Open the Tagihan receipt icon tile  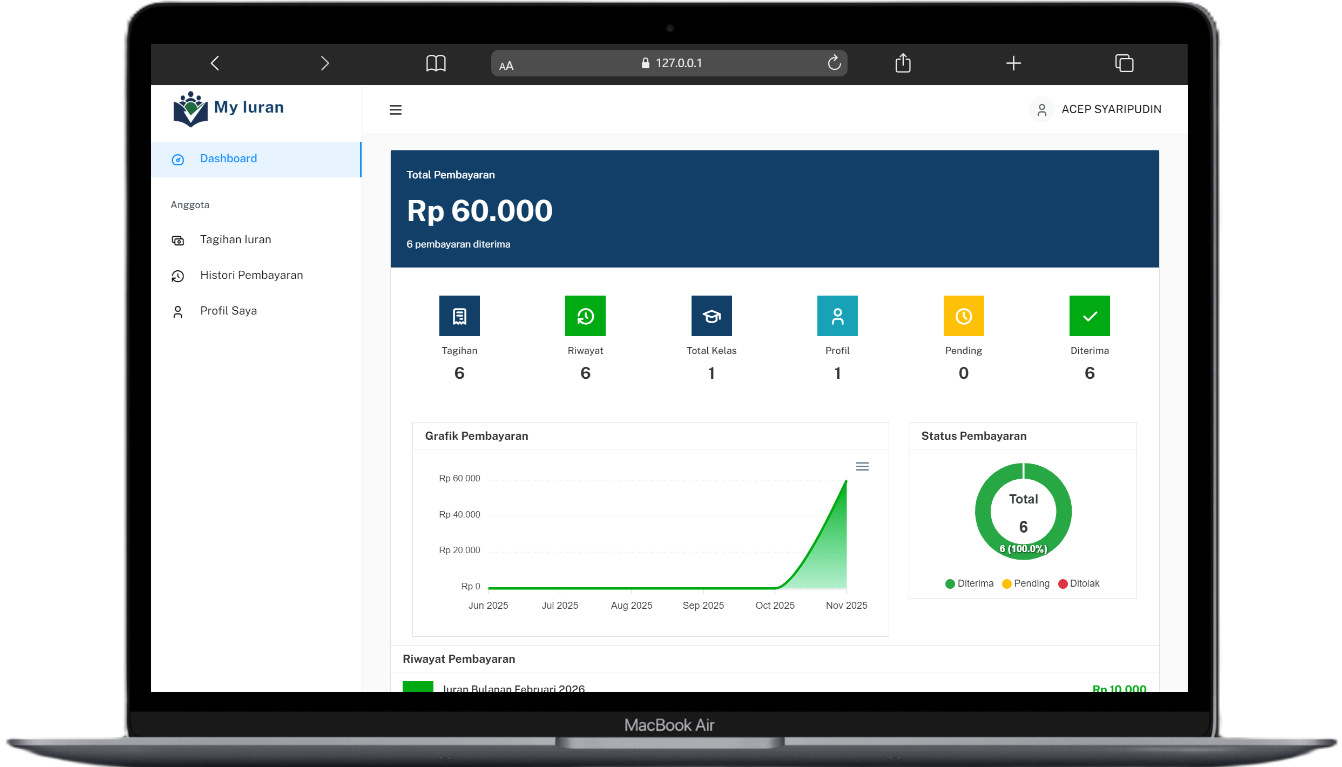pos(459,316)
